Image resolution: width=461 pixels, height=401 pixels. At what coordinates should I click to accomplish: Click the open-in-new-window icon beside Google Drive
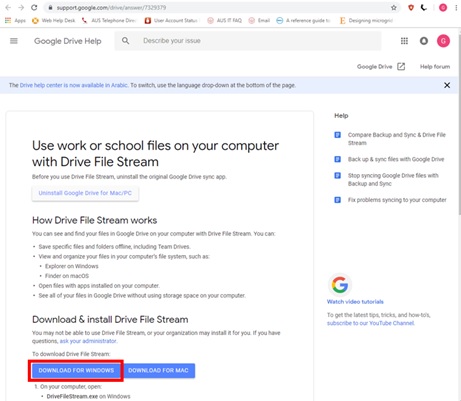tap(401, 66)
